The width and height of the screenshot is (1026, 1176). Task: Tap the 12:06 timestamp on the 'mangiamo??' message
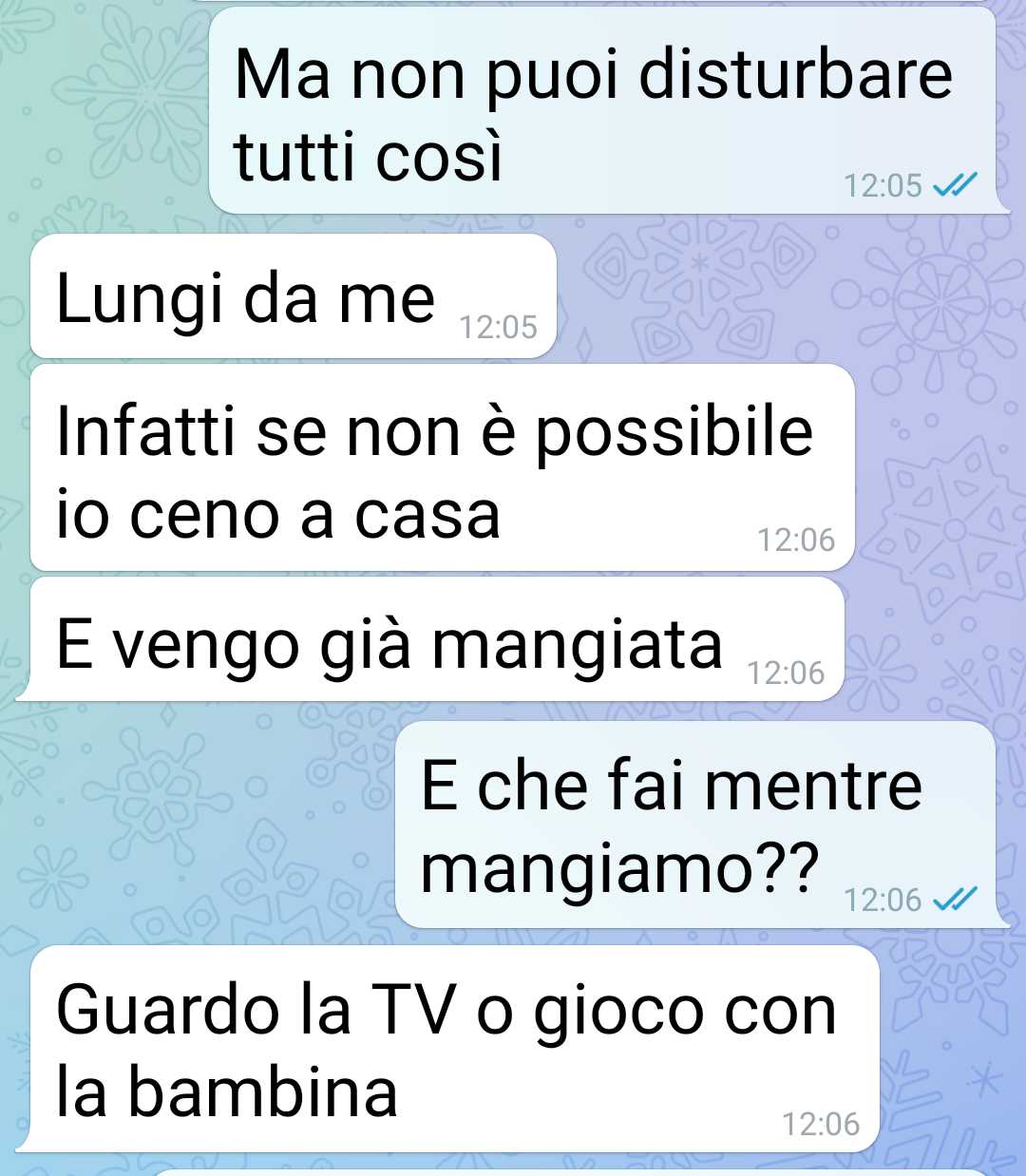(x=883, y=899)
